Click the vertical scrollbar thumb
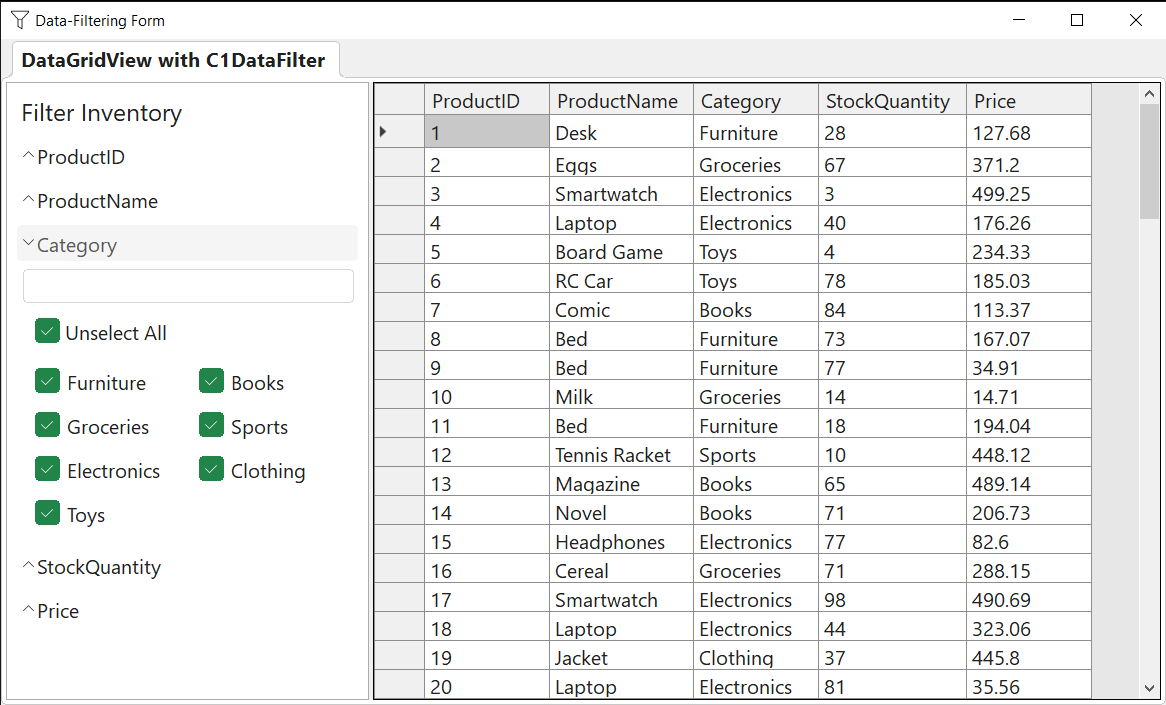The height and width of the screenshot is (705, 1166). click(x=1149, y=161)
